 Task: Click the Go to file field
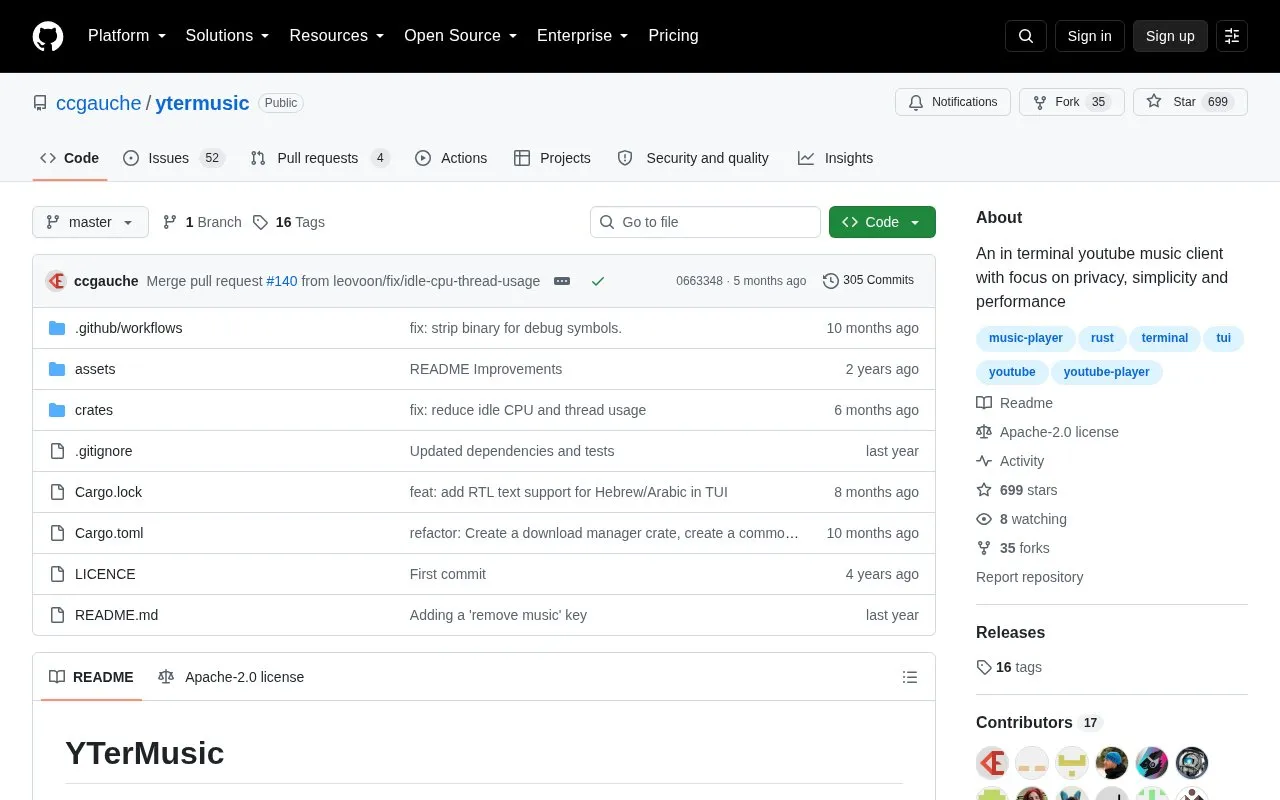(x=705, y=222)
